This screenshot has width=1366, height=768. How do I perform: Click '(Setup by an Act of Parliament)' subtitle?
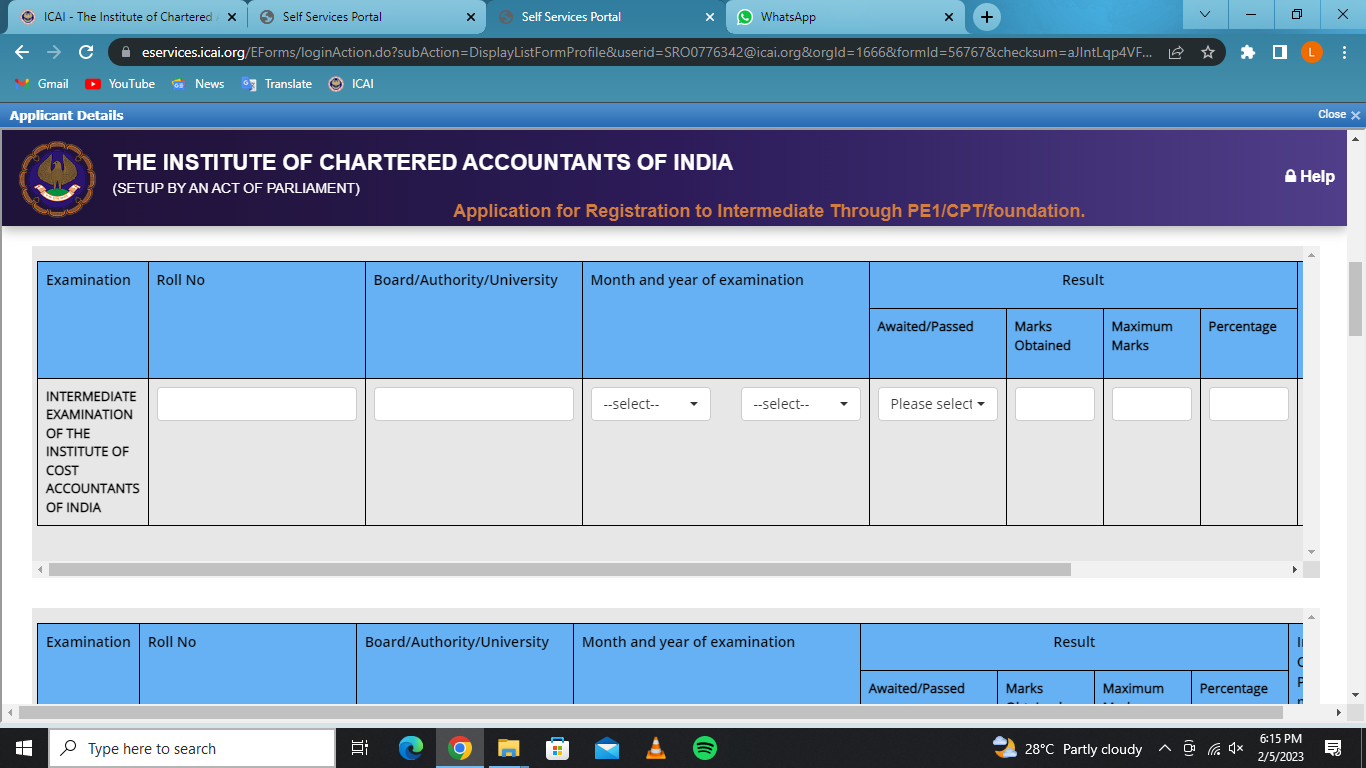pos(236,188)
